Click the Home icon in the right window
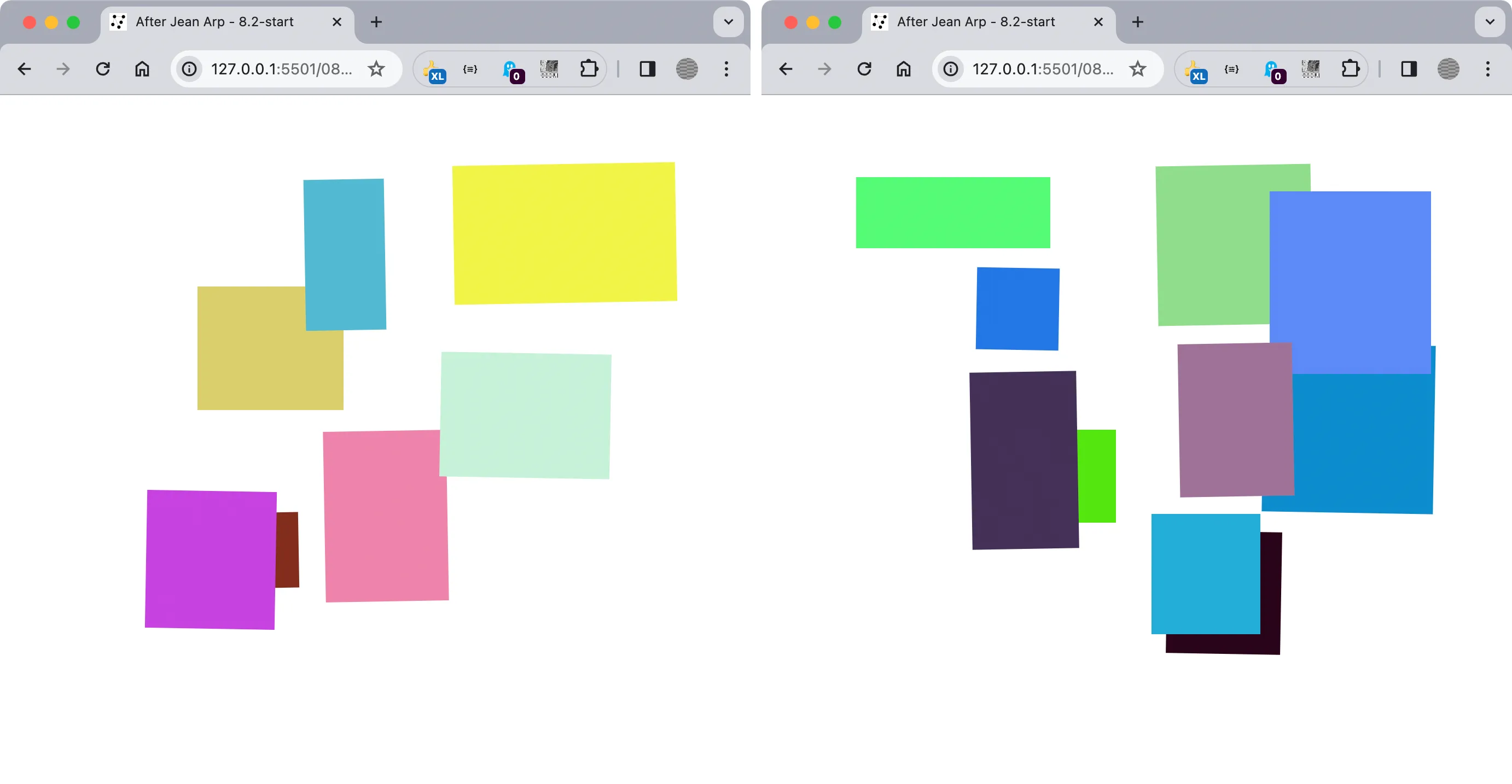1512x784 pixels. pos(903,69)
